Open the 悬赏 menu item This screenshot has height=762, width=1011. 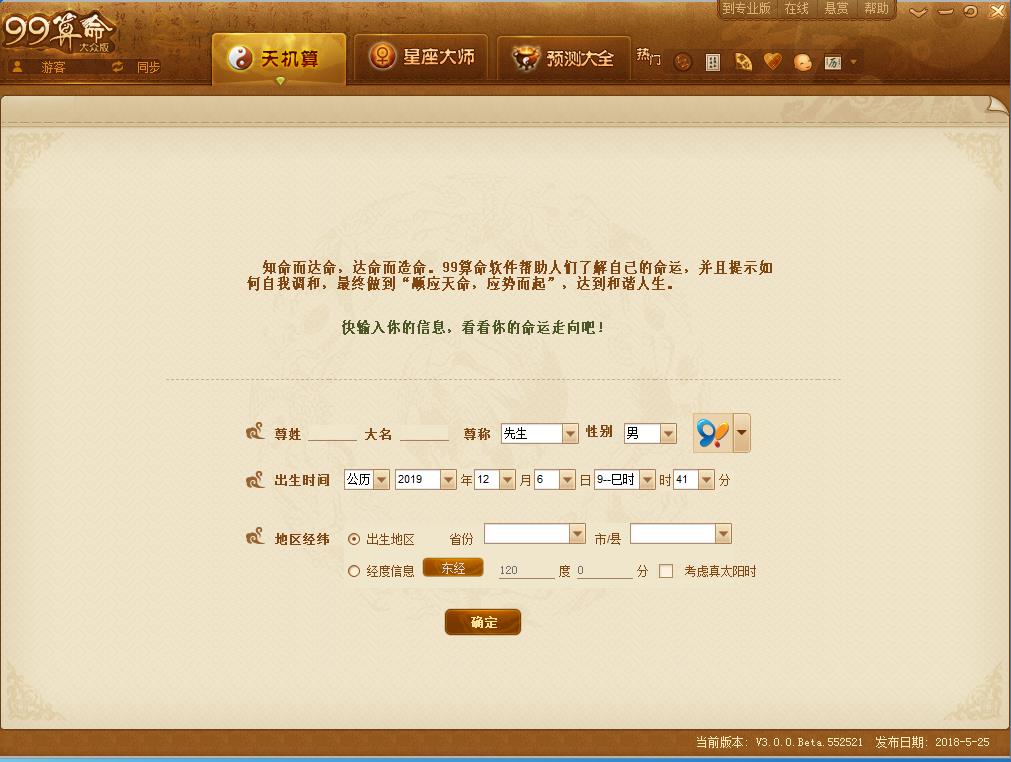(x=836, y=8)
